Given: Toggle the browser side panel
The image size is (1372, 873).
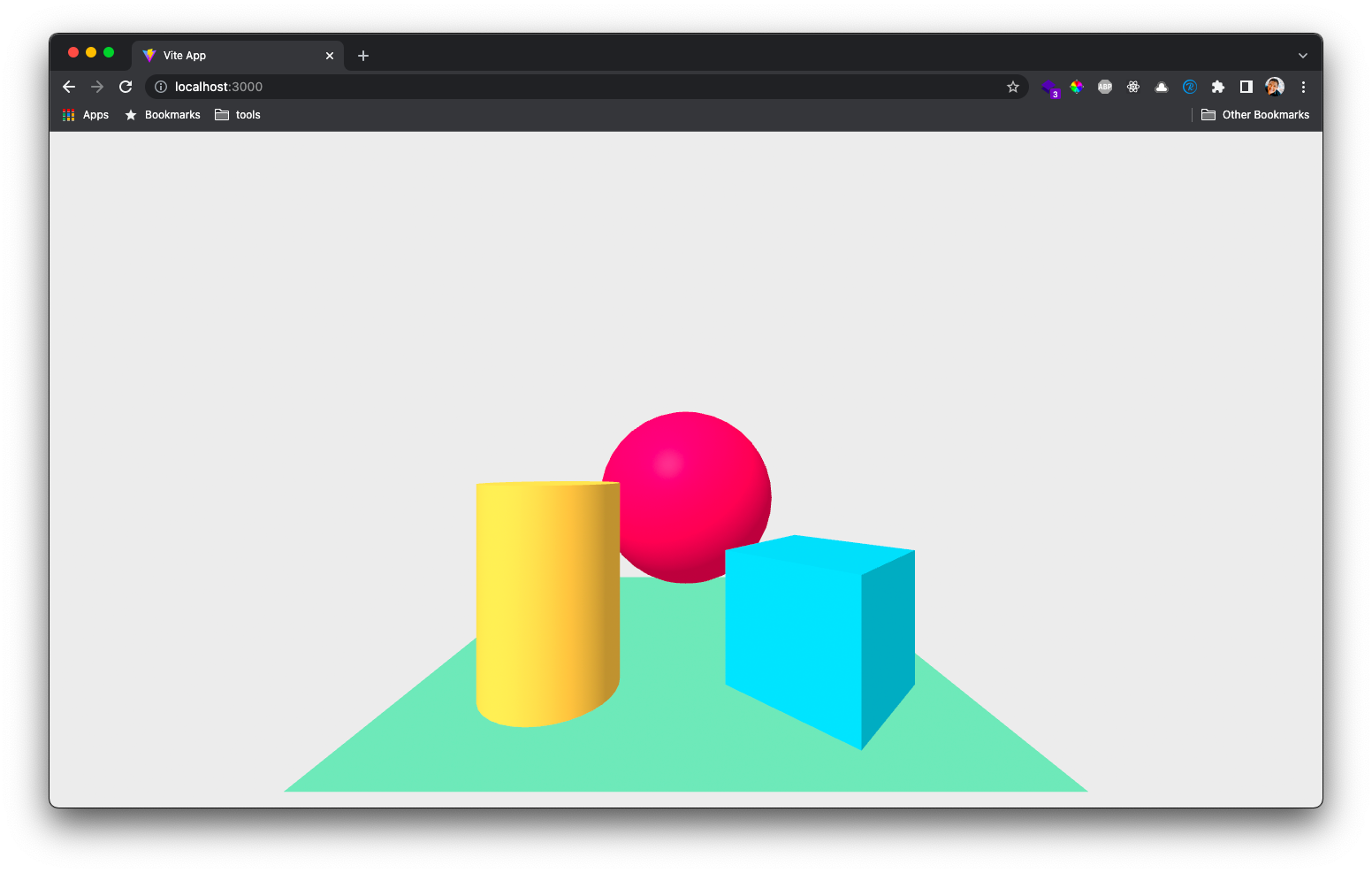Looking at the screenshot, I should tap(1246, 87).
